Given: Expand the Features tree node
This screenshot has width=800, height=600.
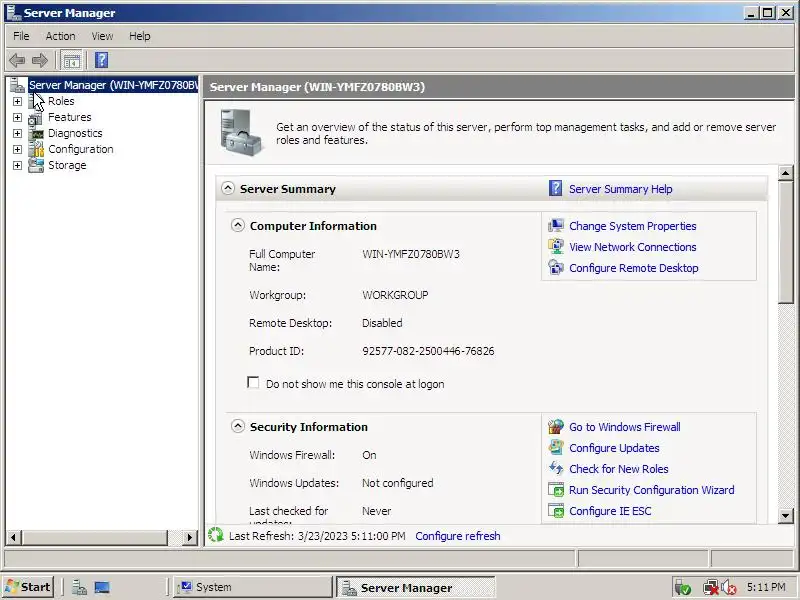Looking at the screenshot, I should tap(17, 117).
